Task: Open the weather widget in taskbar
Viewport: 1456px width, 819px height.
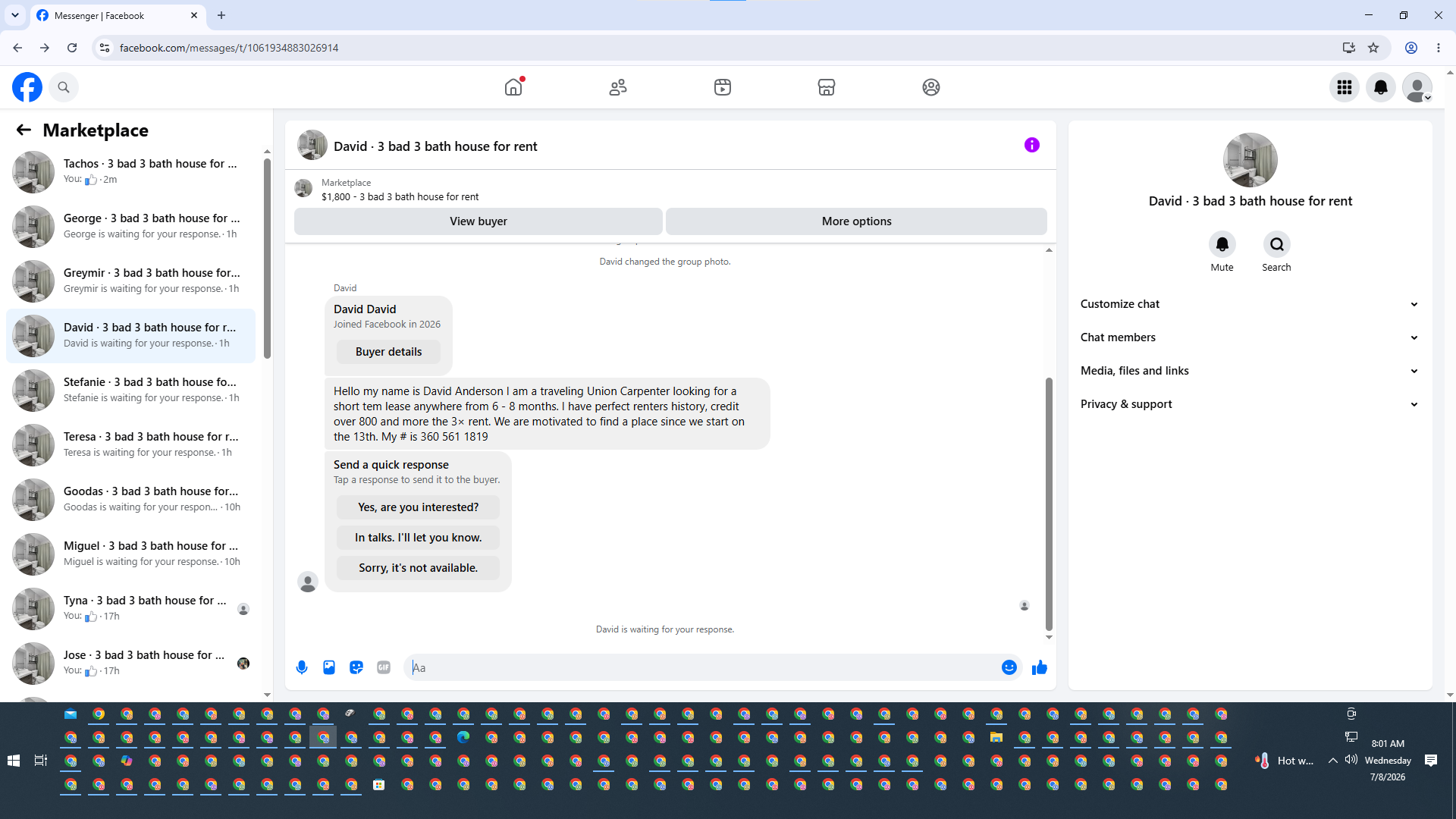Action: tap(1284, 761)
